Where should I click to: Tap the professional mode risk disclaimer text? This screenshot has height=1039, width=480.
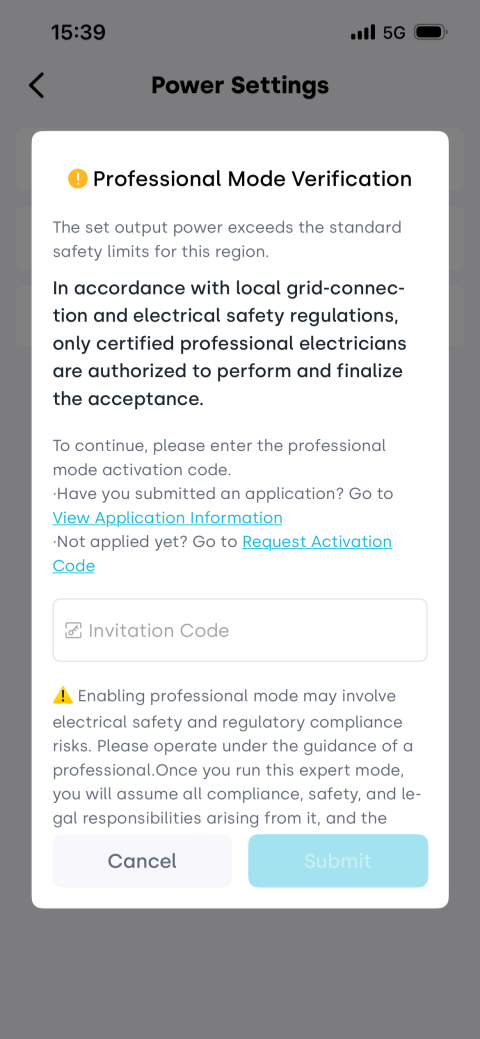(234, 757)
